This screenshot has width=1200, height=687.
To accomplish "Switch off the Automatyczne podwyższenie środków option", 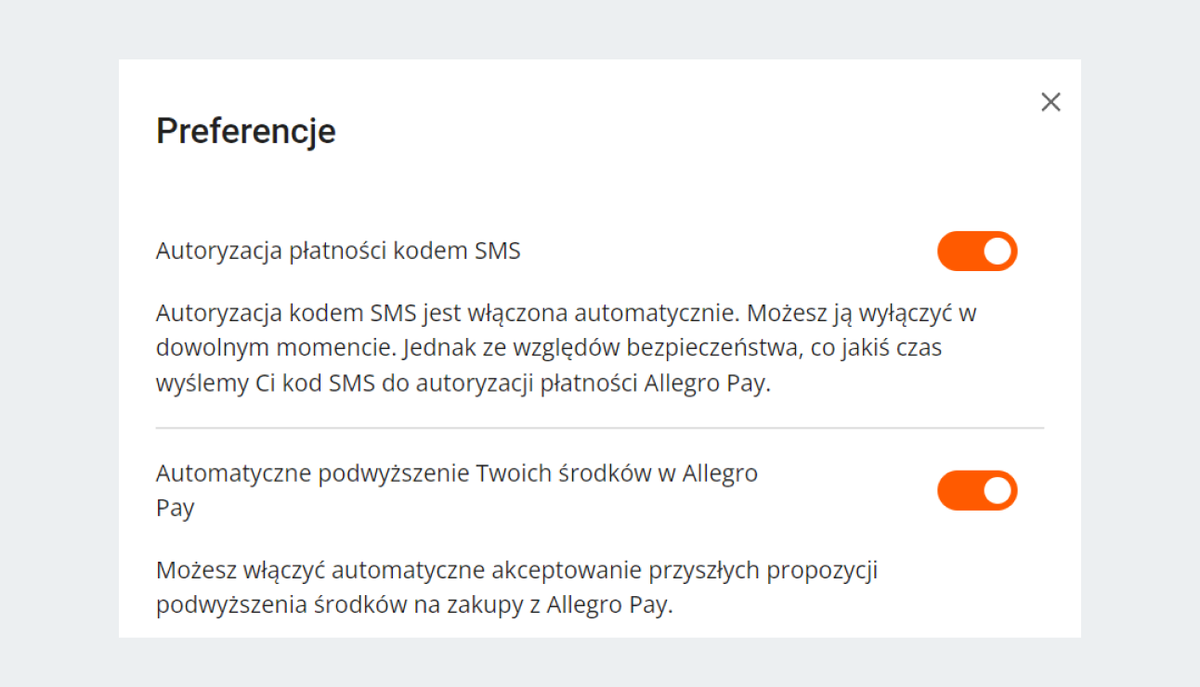I will (x=978, y=490).
